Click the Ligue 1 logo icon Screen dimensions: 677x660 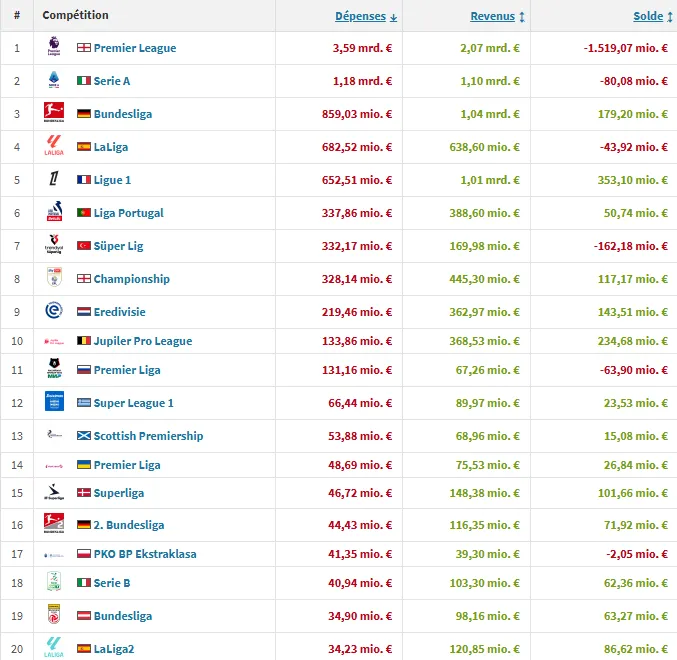coord(54,180)
